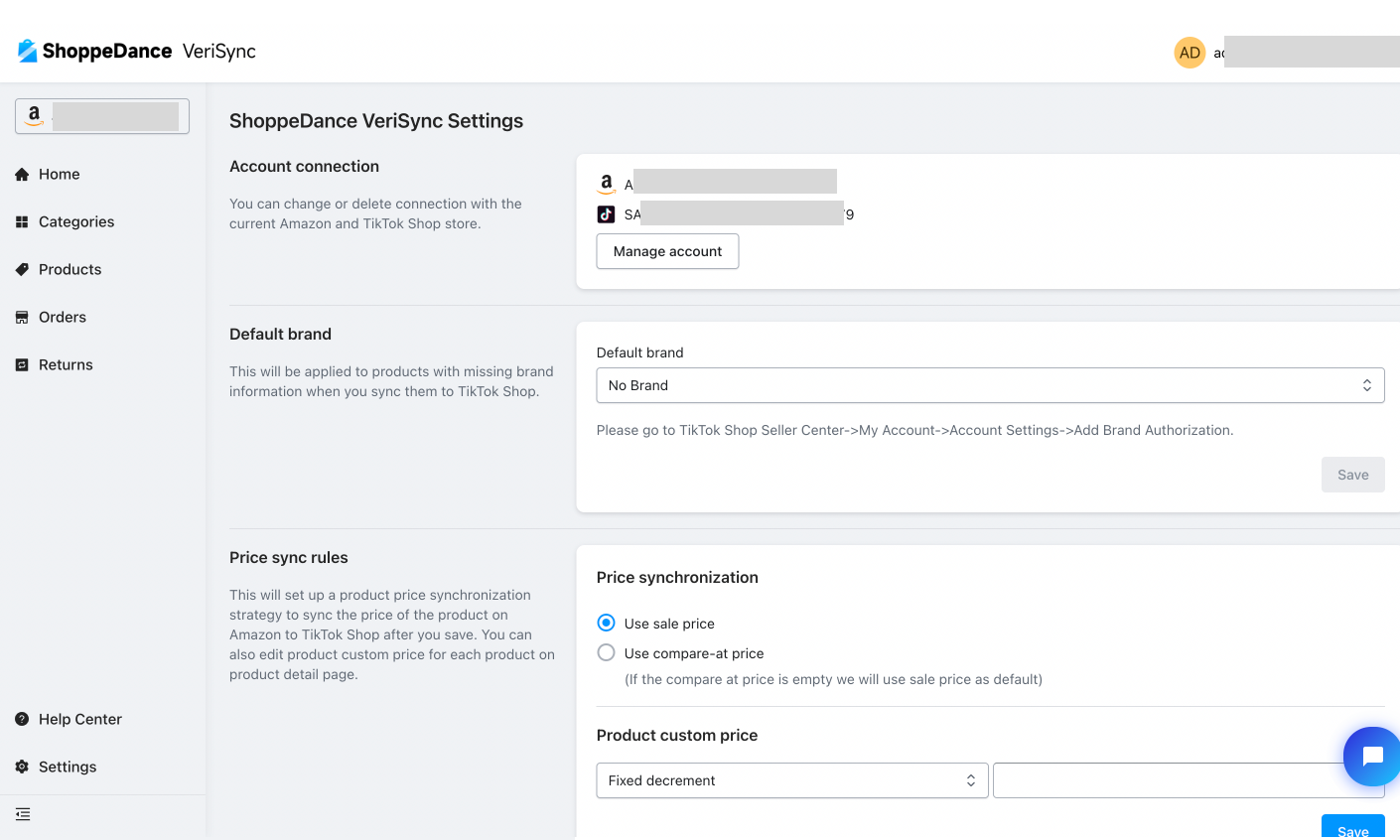Expand the Default brand dropdown

[x=990, y=385]
